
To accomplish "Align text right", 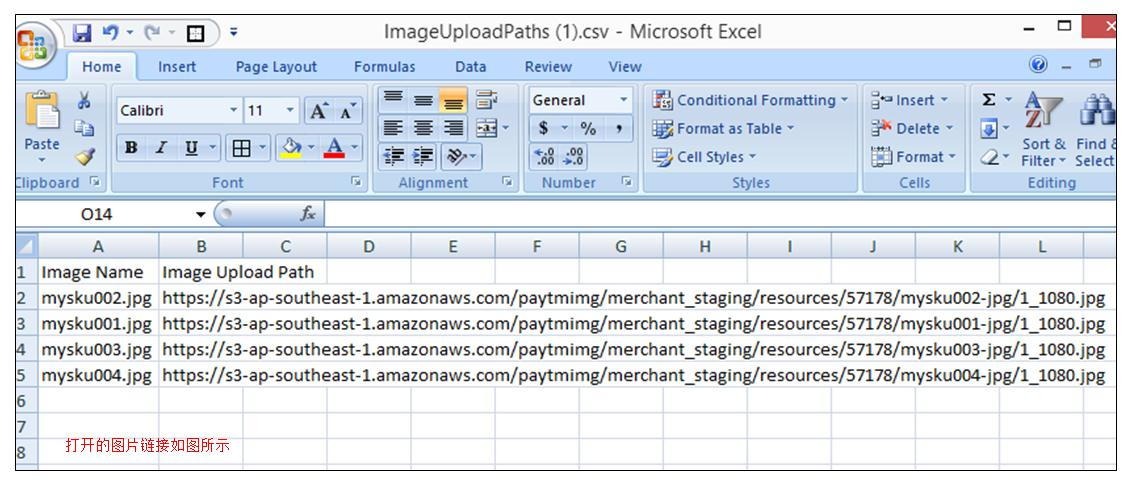I will click(x=453, y=128).
